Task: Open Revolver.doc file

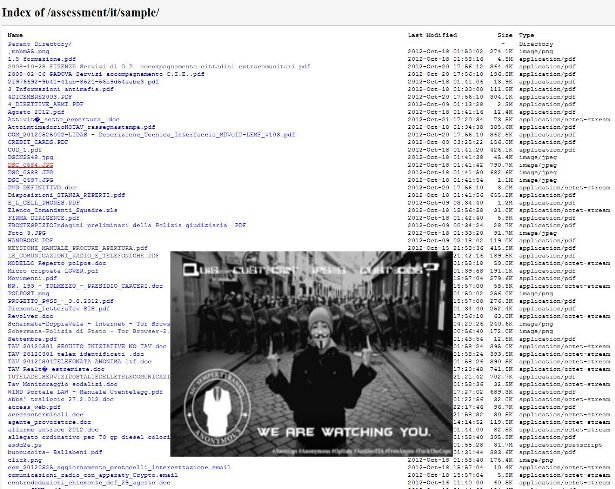Action: point(30,316)
